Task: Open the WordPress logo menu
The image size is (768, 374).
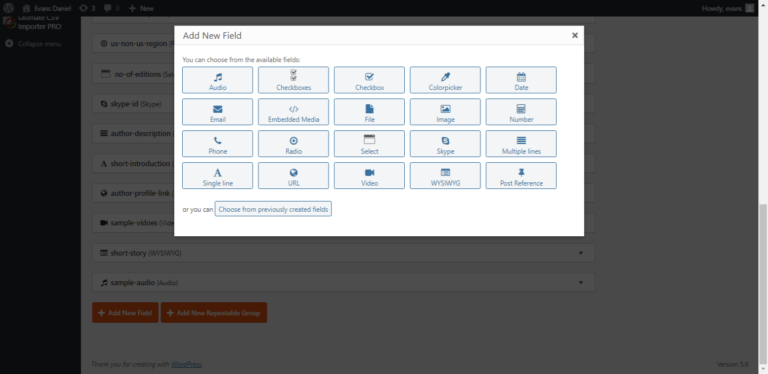Action: pos(8,8)
